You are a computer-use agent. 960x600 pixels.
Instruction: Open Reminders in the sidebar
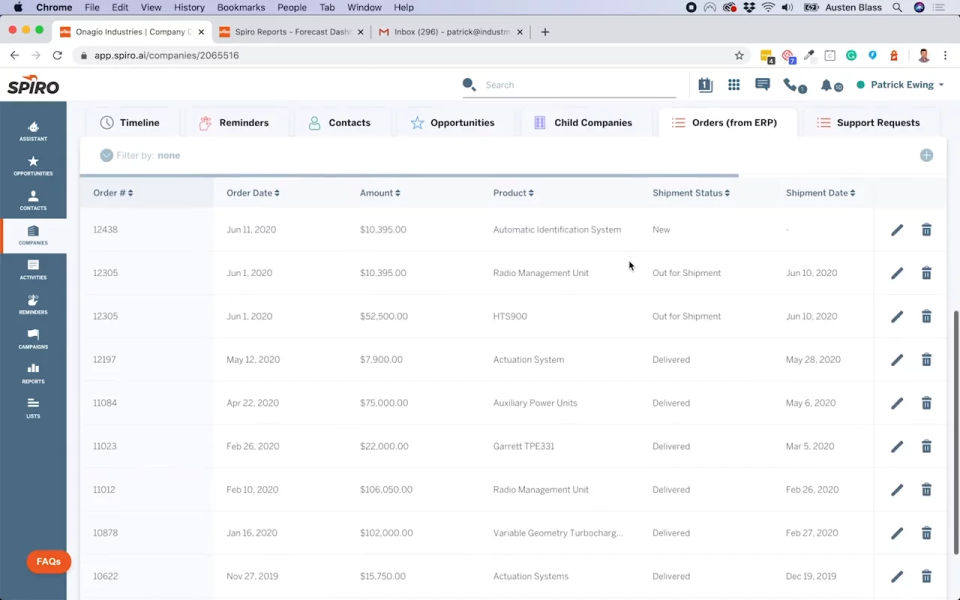point(33,304)
